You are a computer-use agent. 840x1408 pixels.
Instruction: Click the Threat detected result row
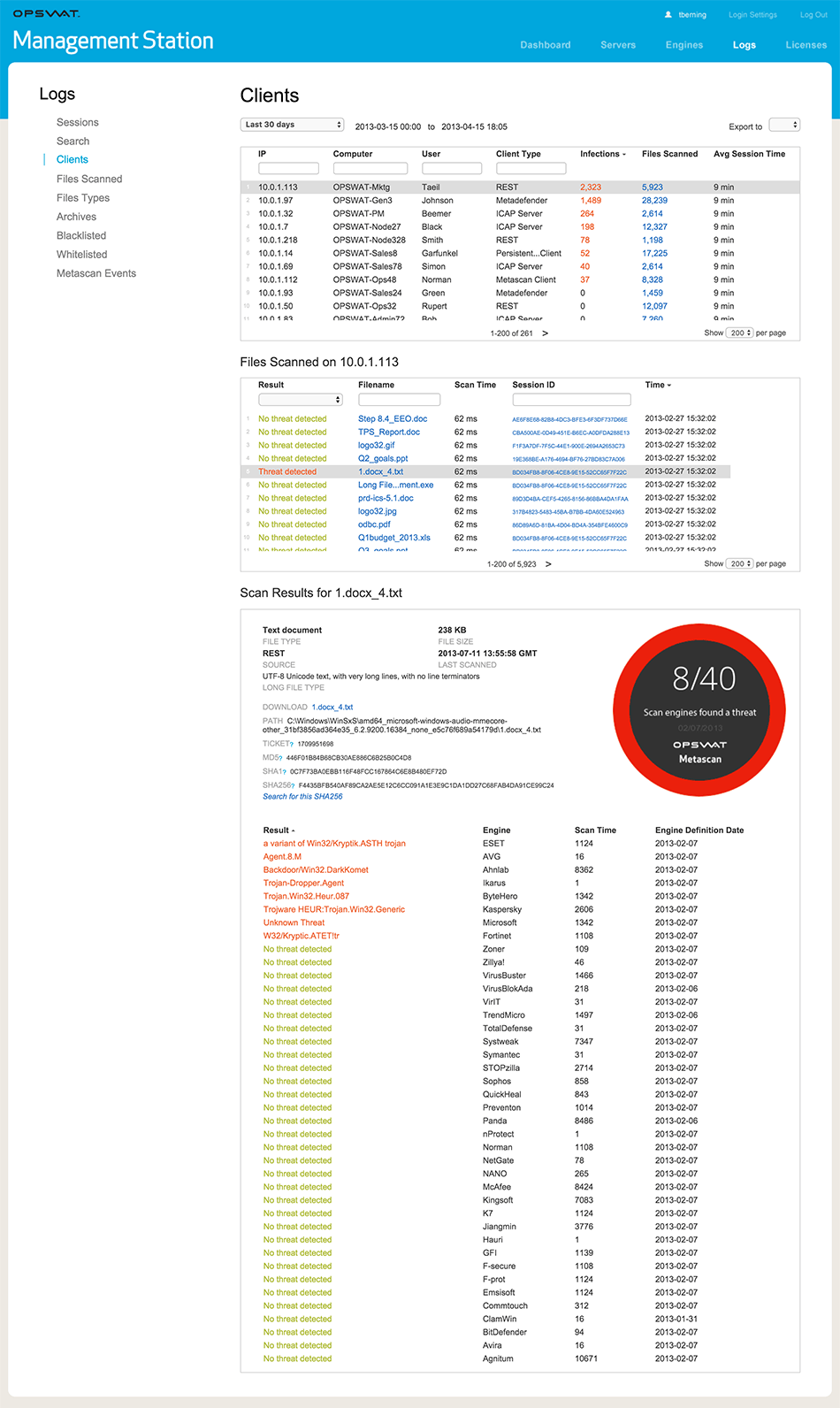pyautogui.click(x=485, y=472)
